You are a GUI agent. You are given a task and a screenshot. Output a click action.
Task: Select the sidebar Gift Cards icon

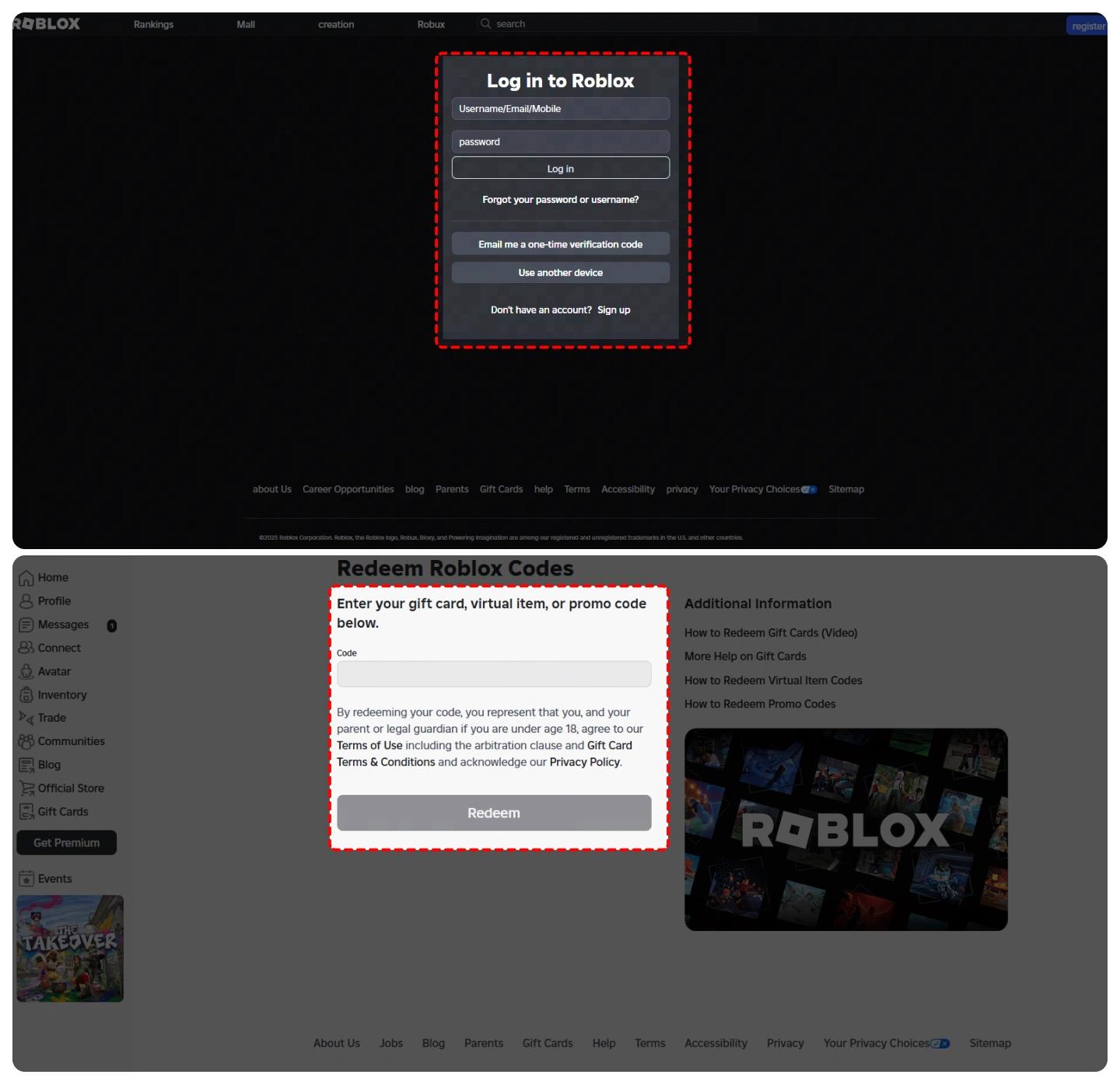[x=26, y=811]
